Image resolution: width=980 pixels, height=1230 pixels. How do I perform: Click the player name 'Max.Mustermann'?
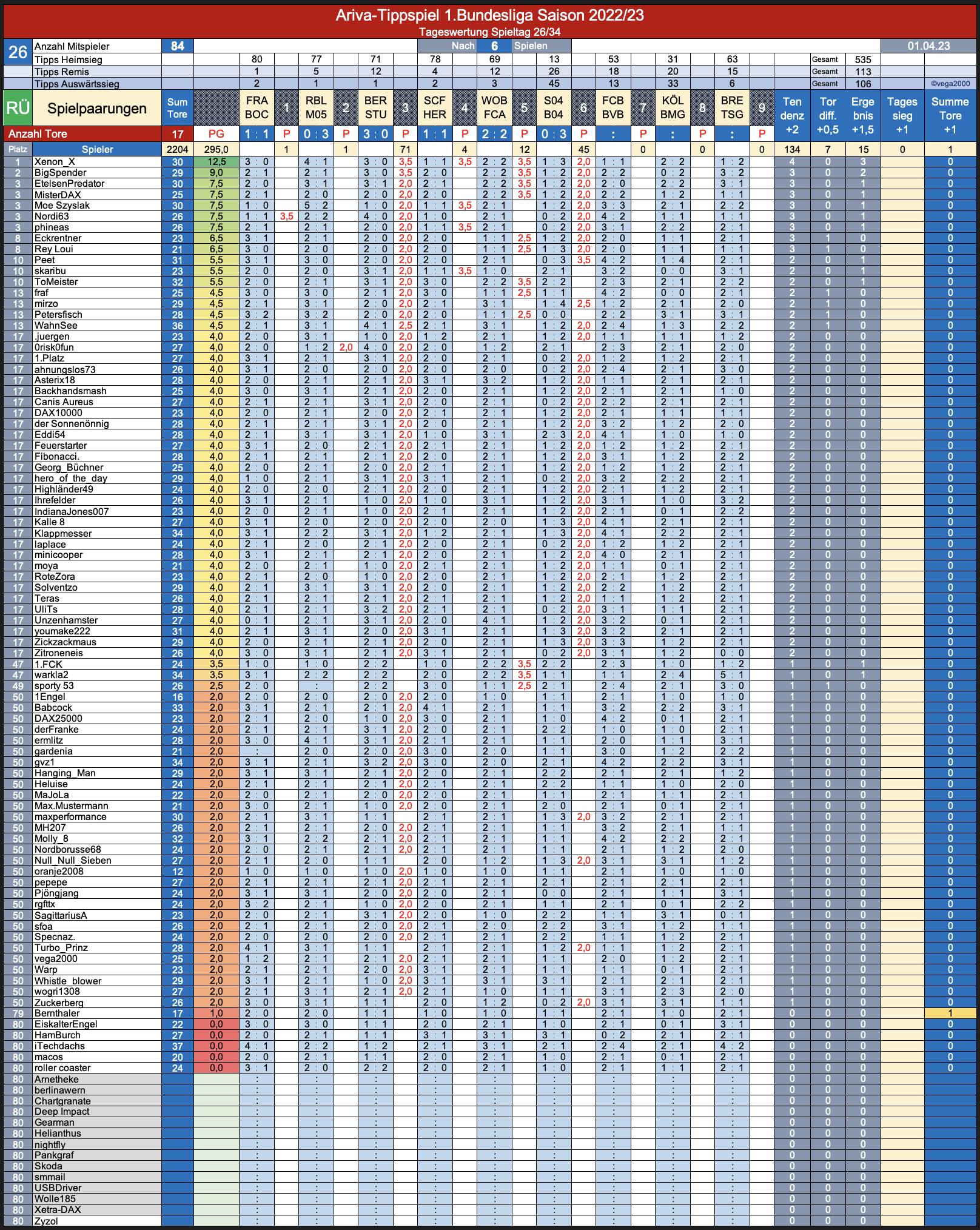[72, 806]
